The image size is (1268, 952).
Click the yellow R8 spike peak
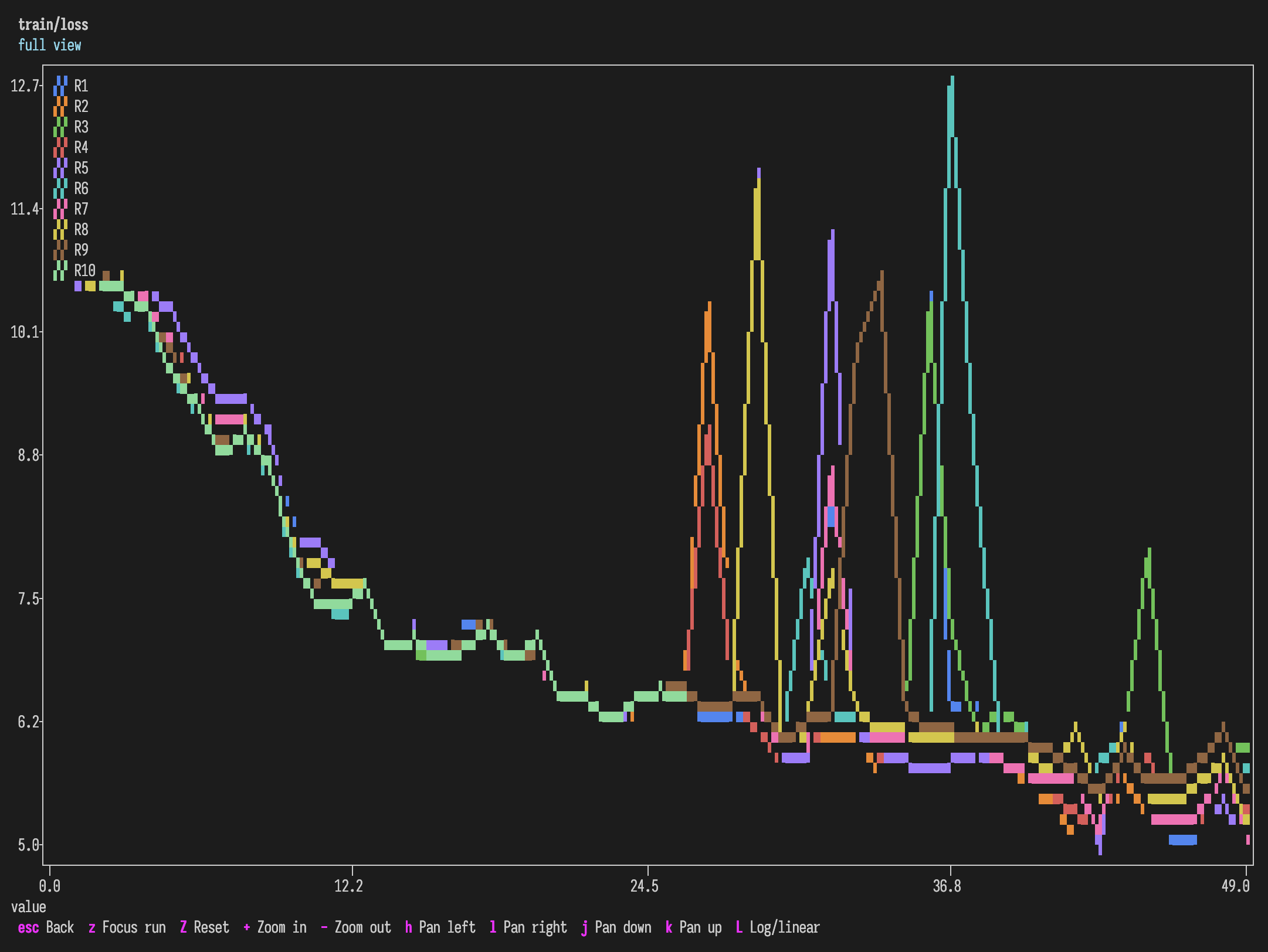(x=758, y=183)
